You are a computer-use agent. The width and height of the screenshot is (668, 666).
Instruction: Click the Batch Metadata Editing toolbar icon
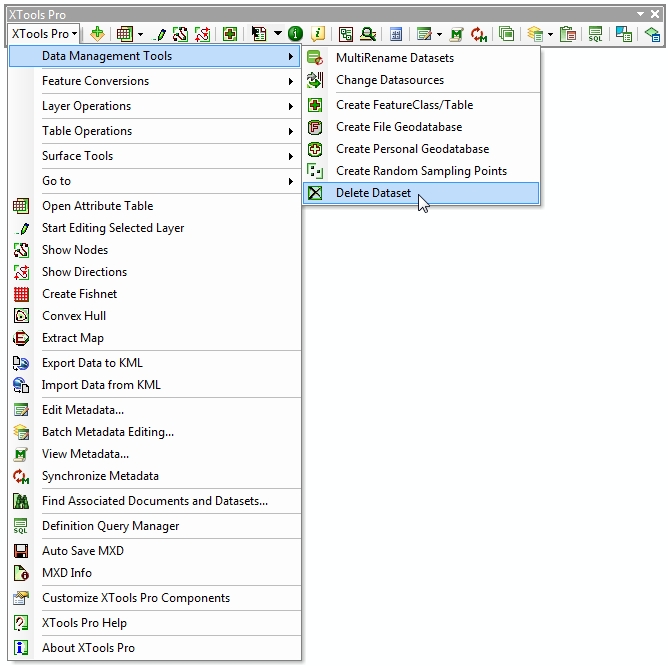535,34
